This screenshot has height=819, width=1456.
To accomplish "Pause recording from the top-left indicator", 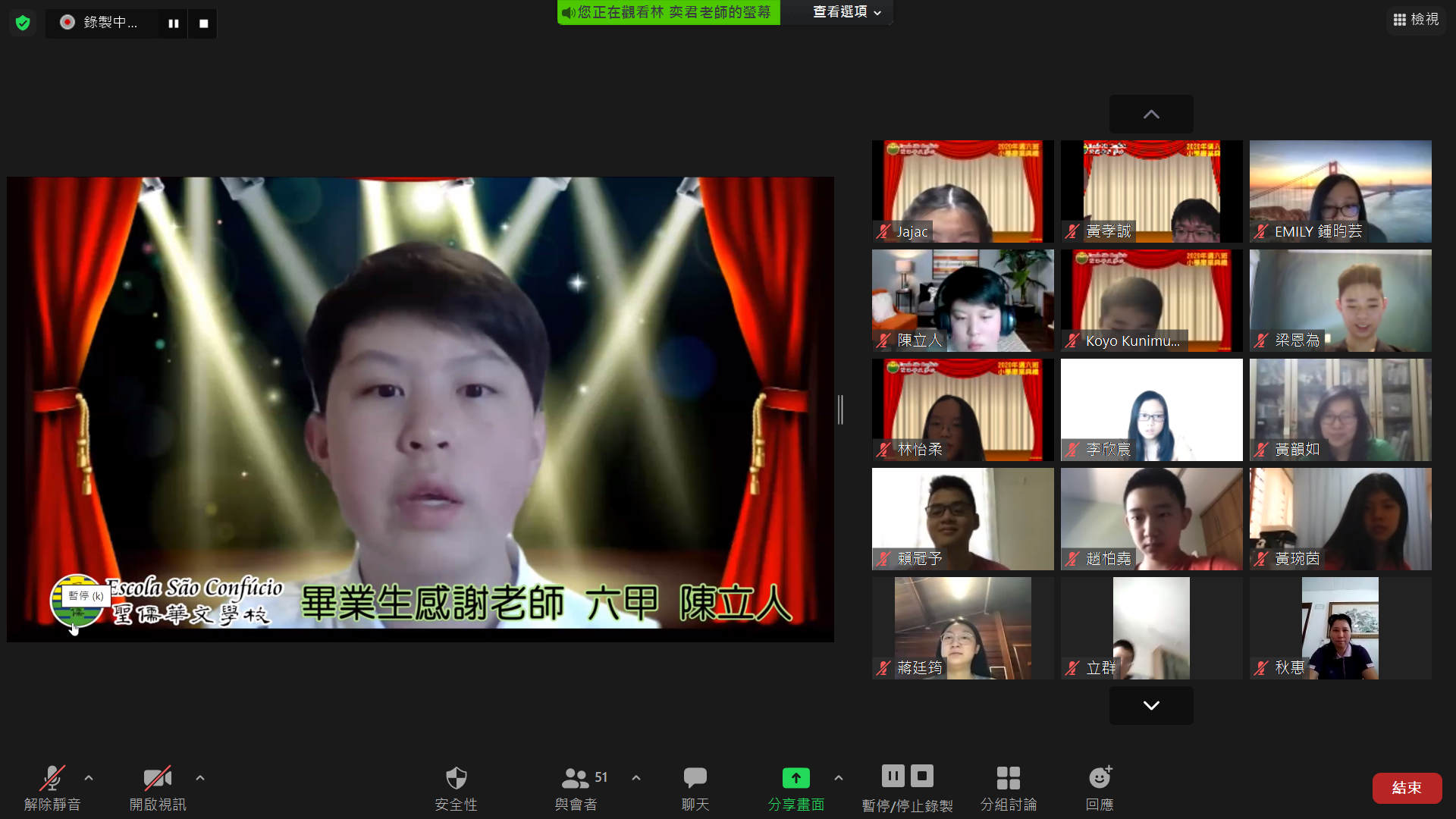I will click(173, 24).
